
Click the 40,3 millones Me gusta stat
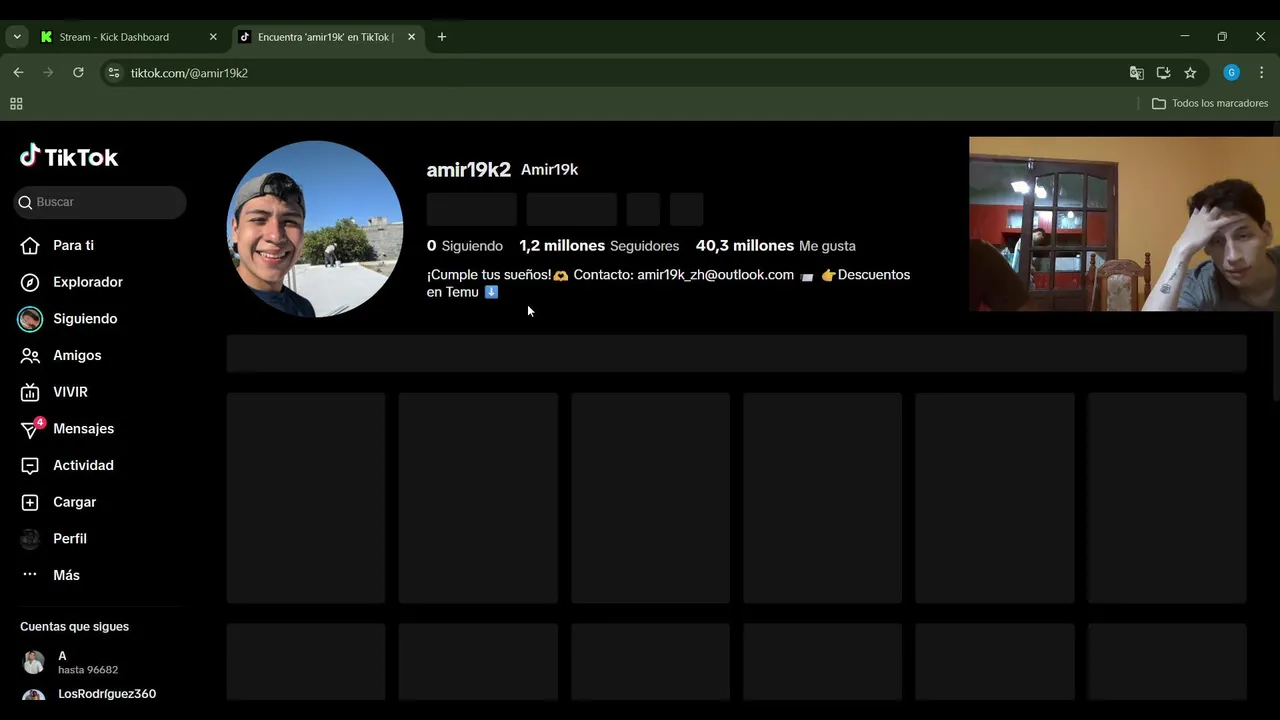(x=776, y=246)
